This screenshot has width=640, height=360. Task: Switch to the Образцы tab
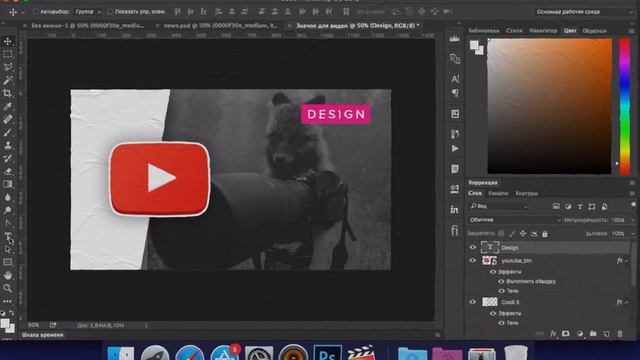594,31
